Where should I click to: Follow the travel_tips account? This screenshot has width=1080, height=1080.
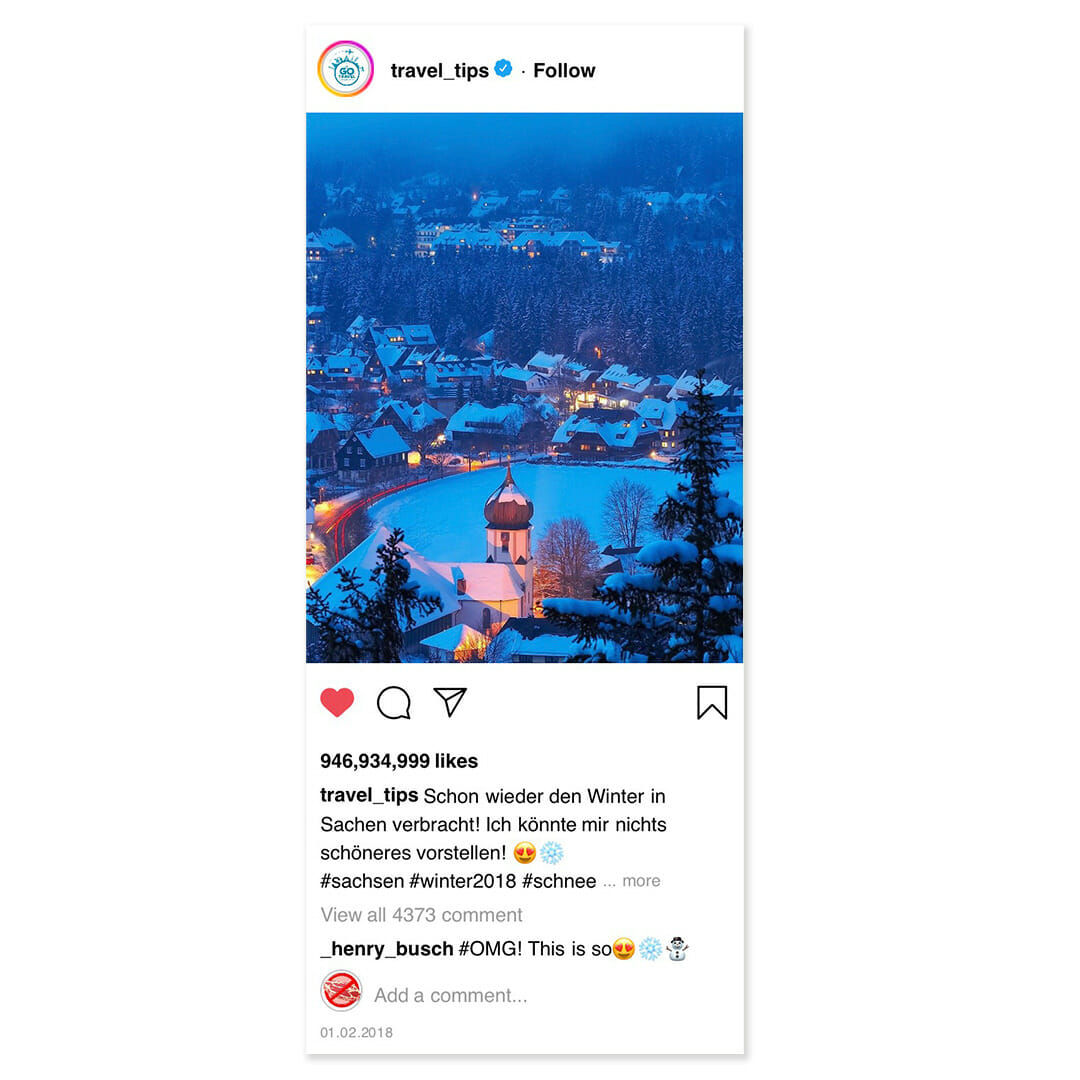coord(564,70)
